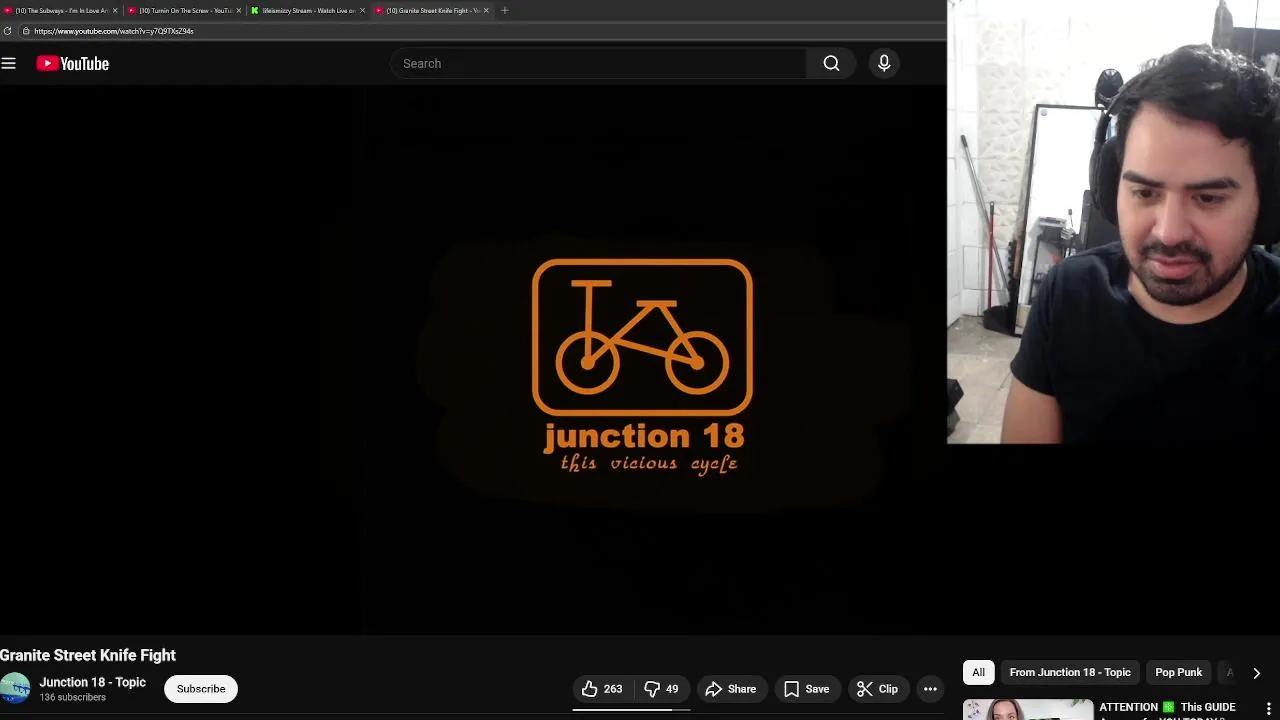Screen dimensions: 1280x720
Task: Save the video to a playlist
Action: pyautogui.click(x=806, y=689)
